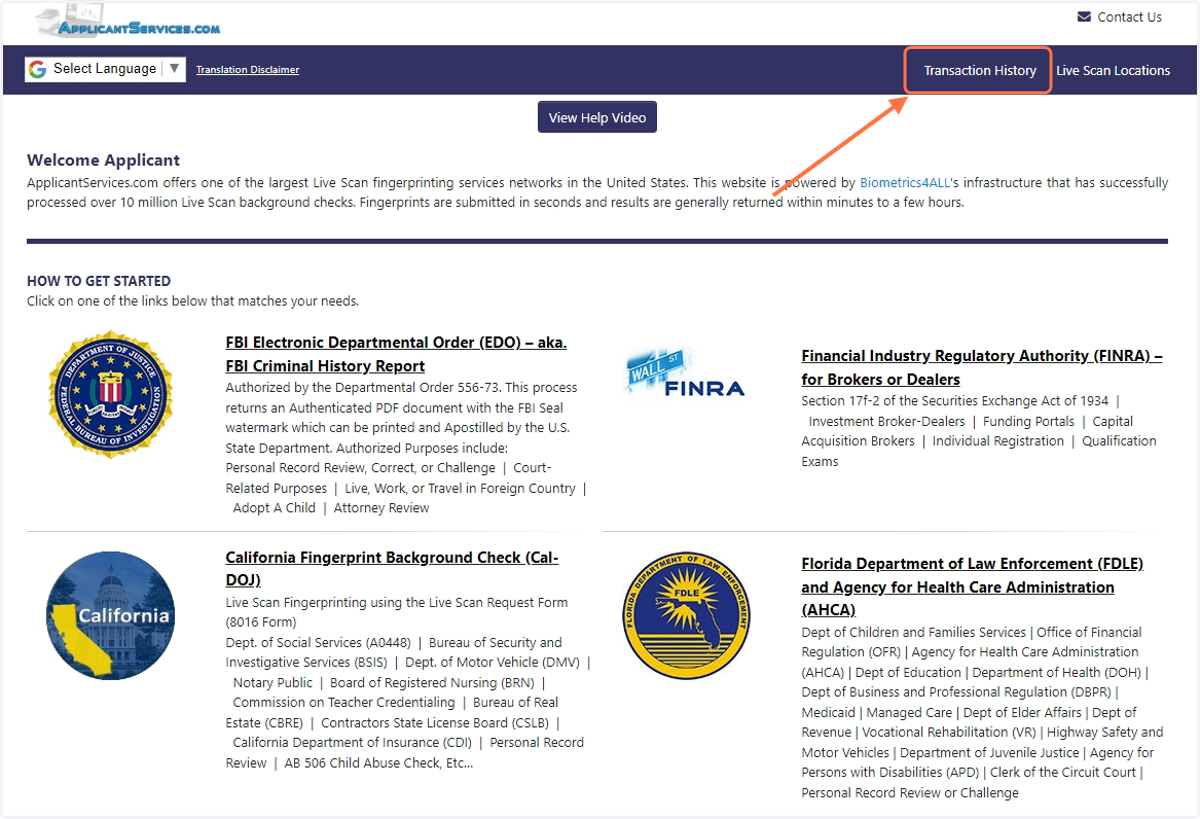Click the HOW TO GET STARTED heading
Image resolution: width=1200 pixels, height=819 pixels.
99,281
